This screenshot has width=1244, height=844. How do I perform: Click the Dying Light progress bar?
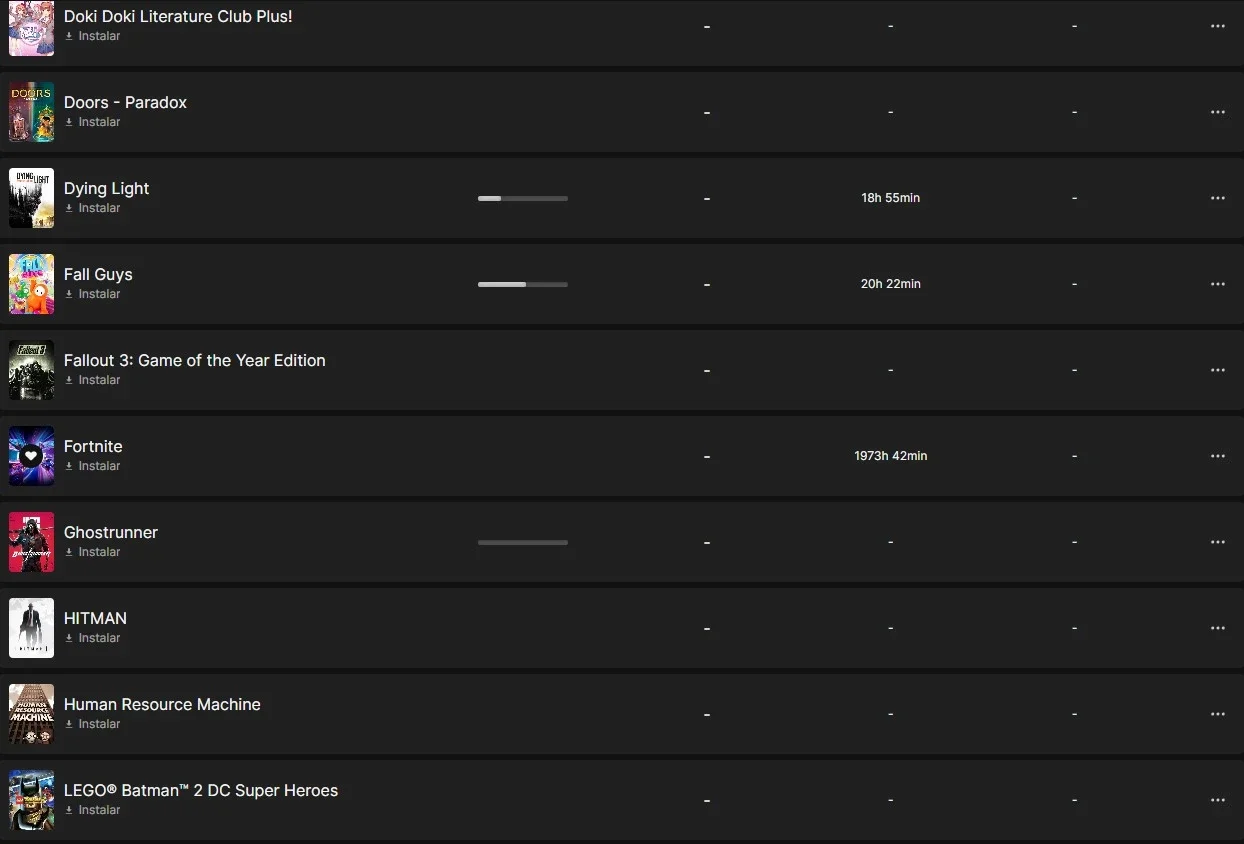[x=523, y=198]
